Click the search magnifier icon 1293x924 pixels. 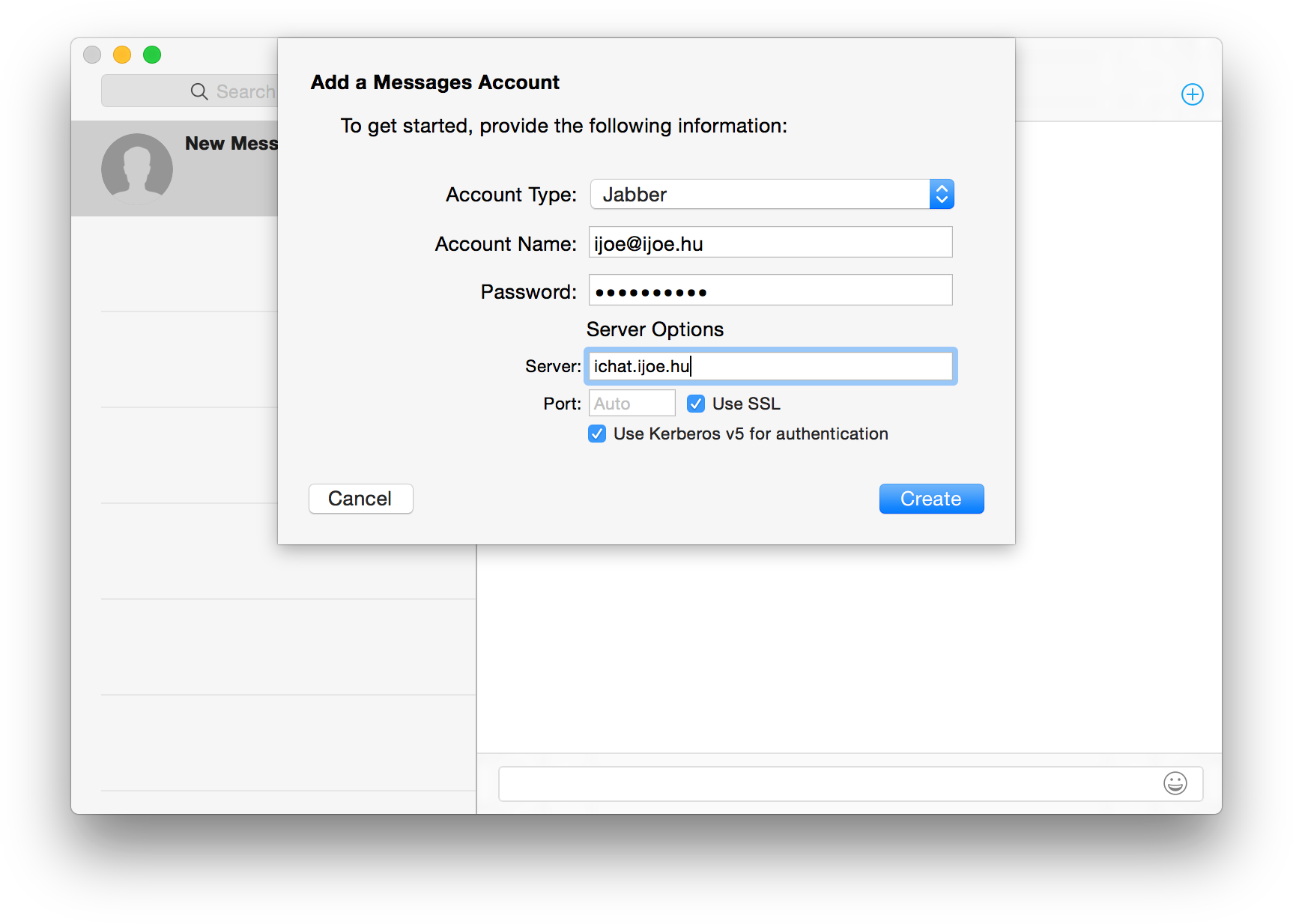(199, 91)
